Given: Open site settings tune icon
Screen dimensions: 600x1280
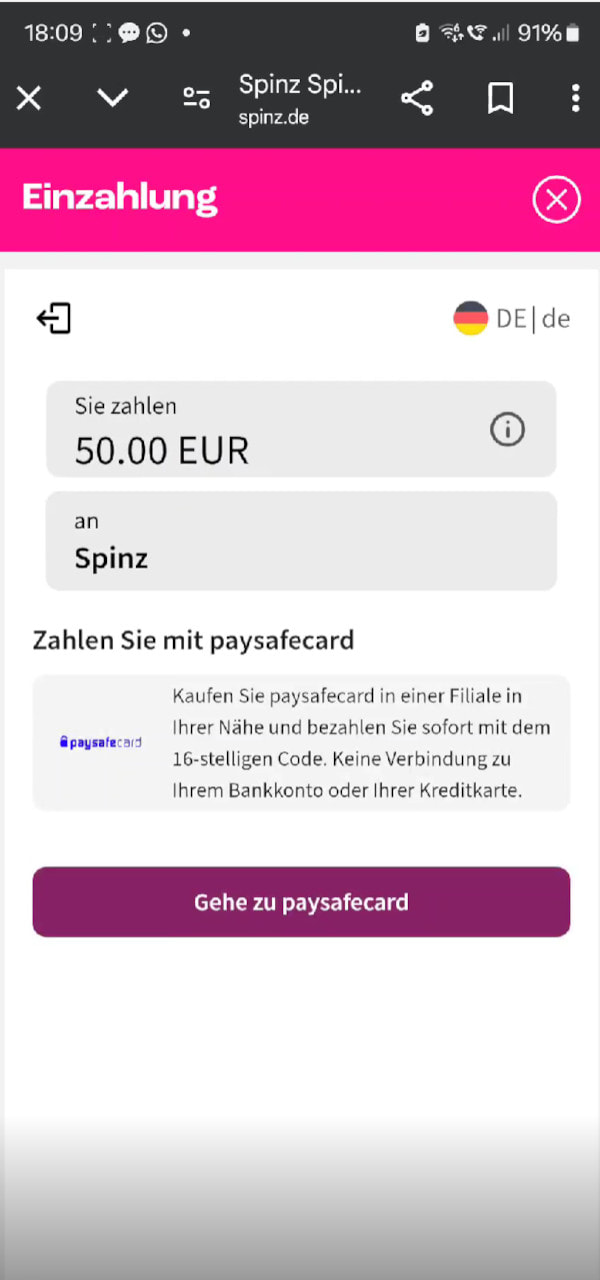Looking at the screenshot, I should [x=196, y=98].
